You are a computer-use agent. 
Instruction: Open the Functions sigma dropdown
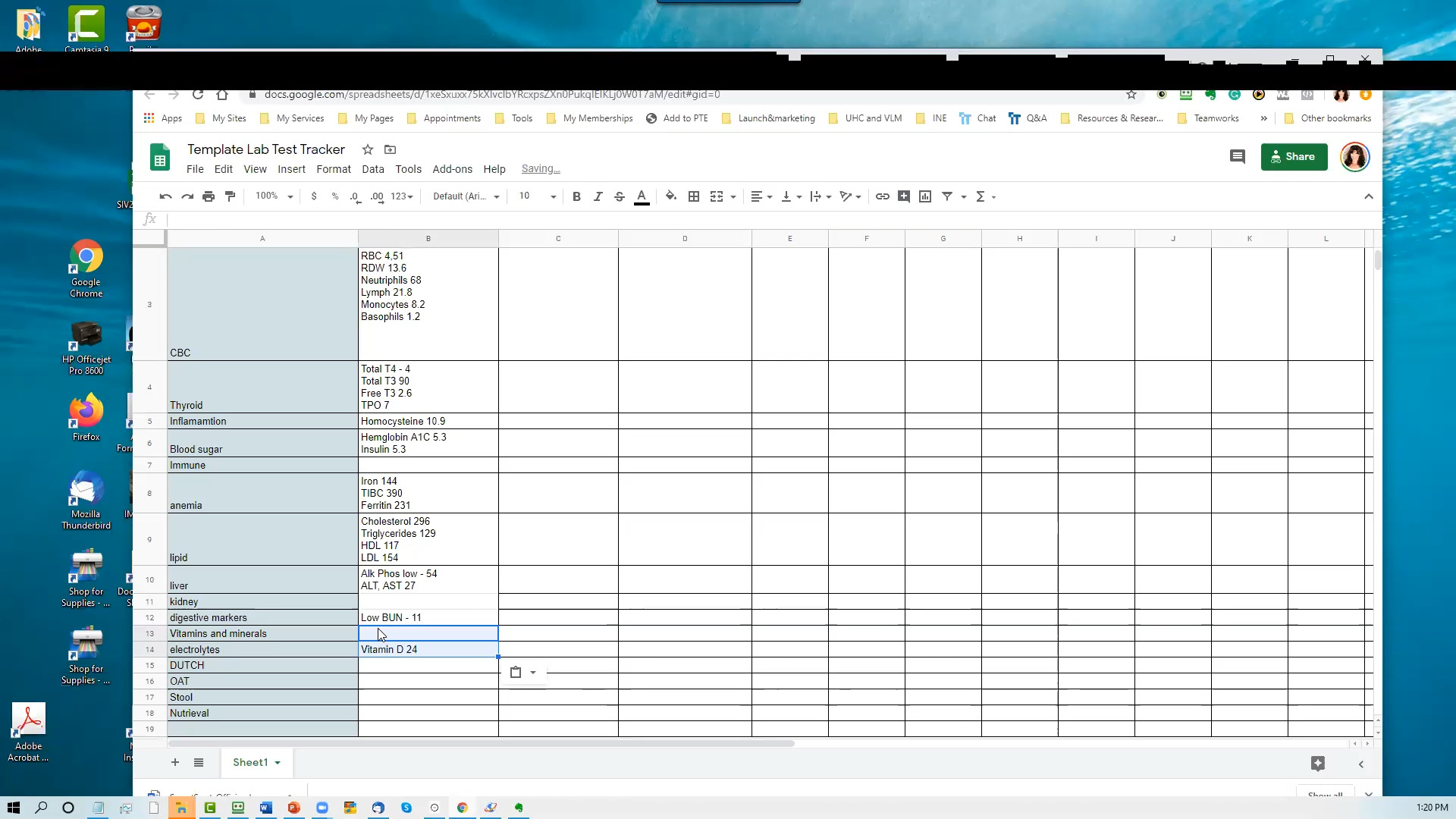tap(985, 196)
